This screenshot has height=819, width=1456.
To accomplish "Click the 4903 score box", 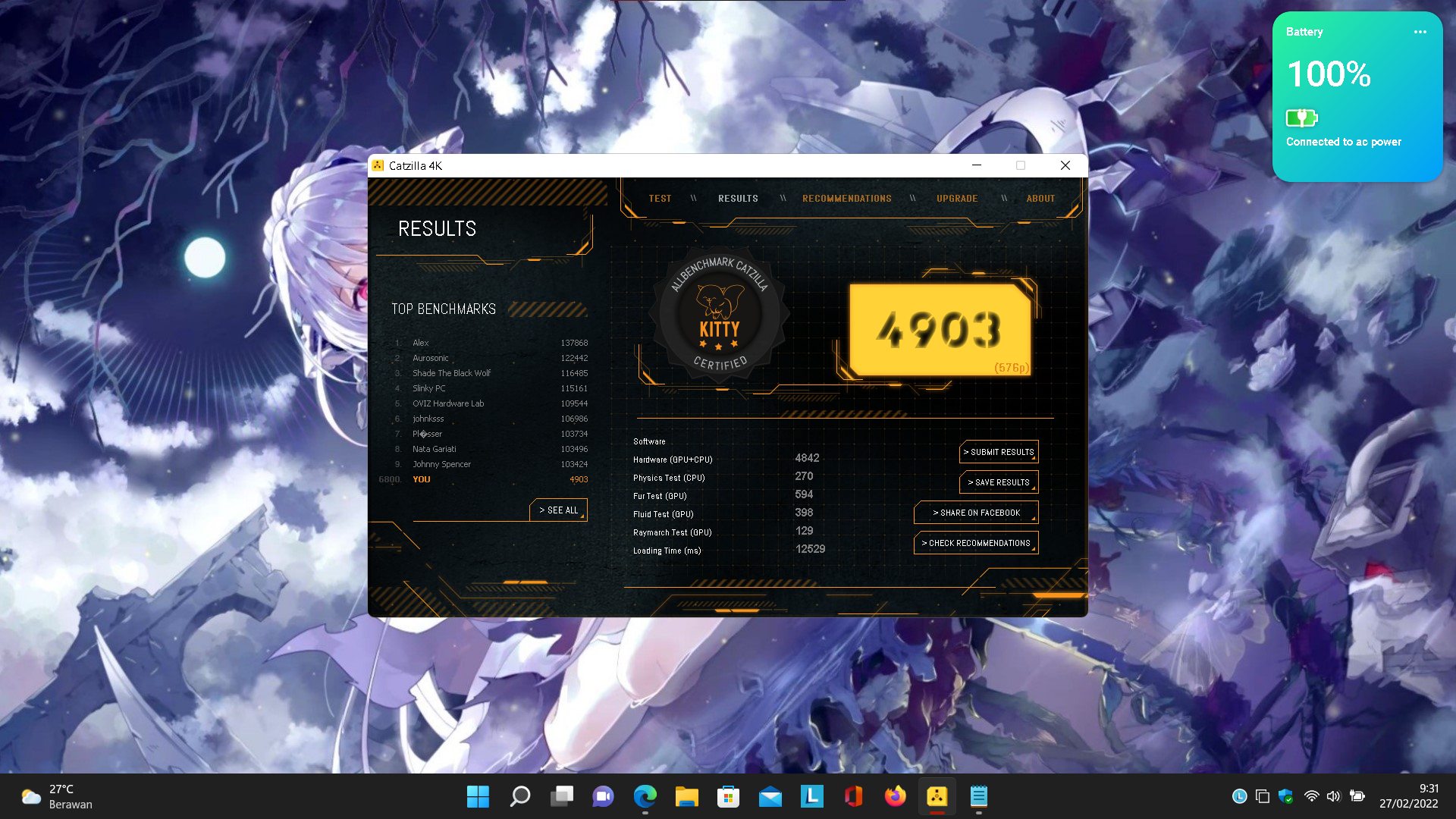I will [x=940, y=330].
